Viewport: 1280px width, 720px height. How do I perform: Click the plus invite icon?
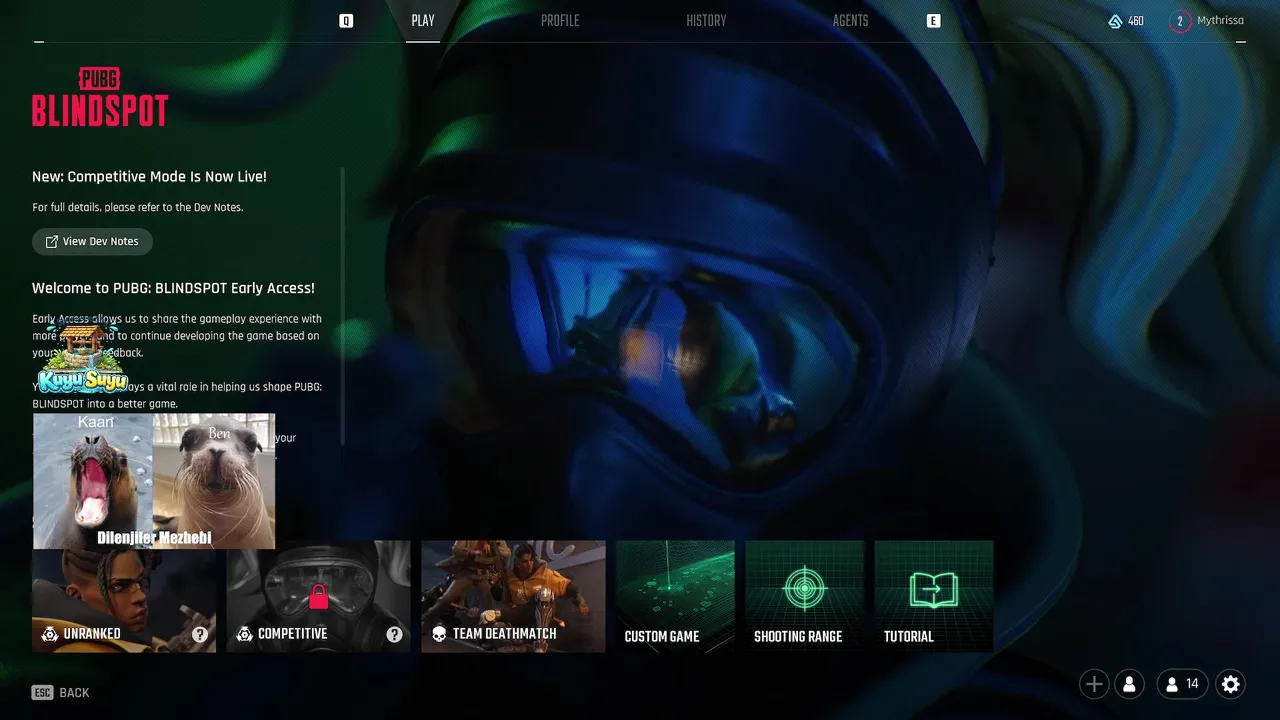[x=1094, y=684]
